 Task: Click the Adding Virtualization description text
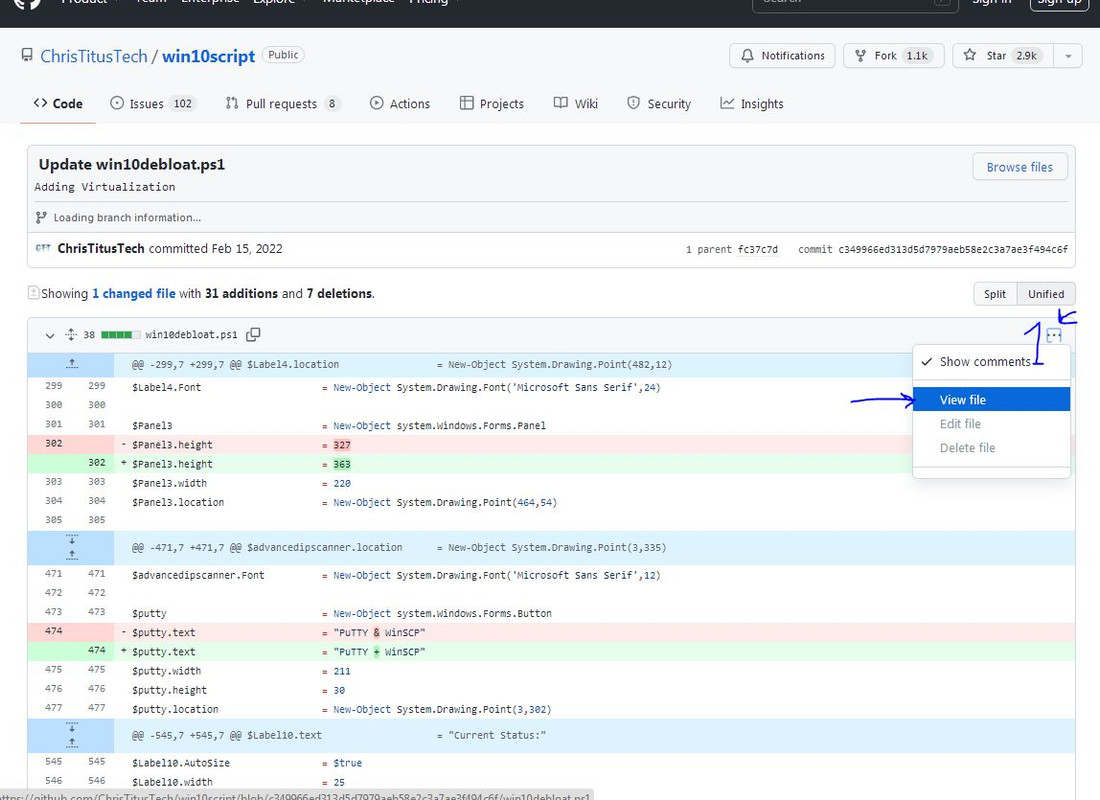(105, 187)
